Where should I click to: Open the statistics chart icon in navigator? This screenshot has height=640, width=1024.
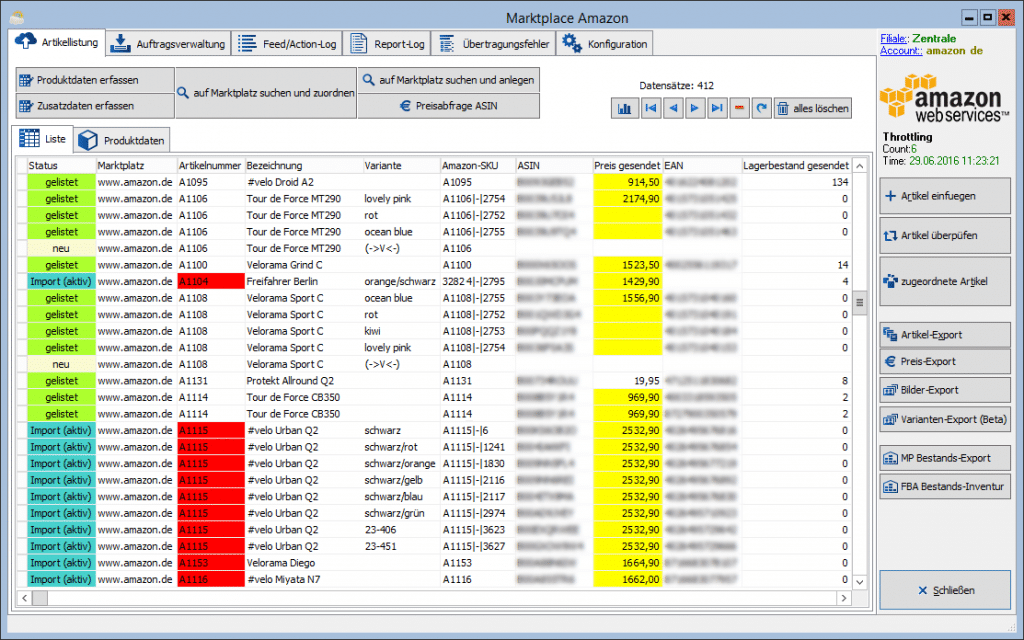[x=624, y=108]
